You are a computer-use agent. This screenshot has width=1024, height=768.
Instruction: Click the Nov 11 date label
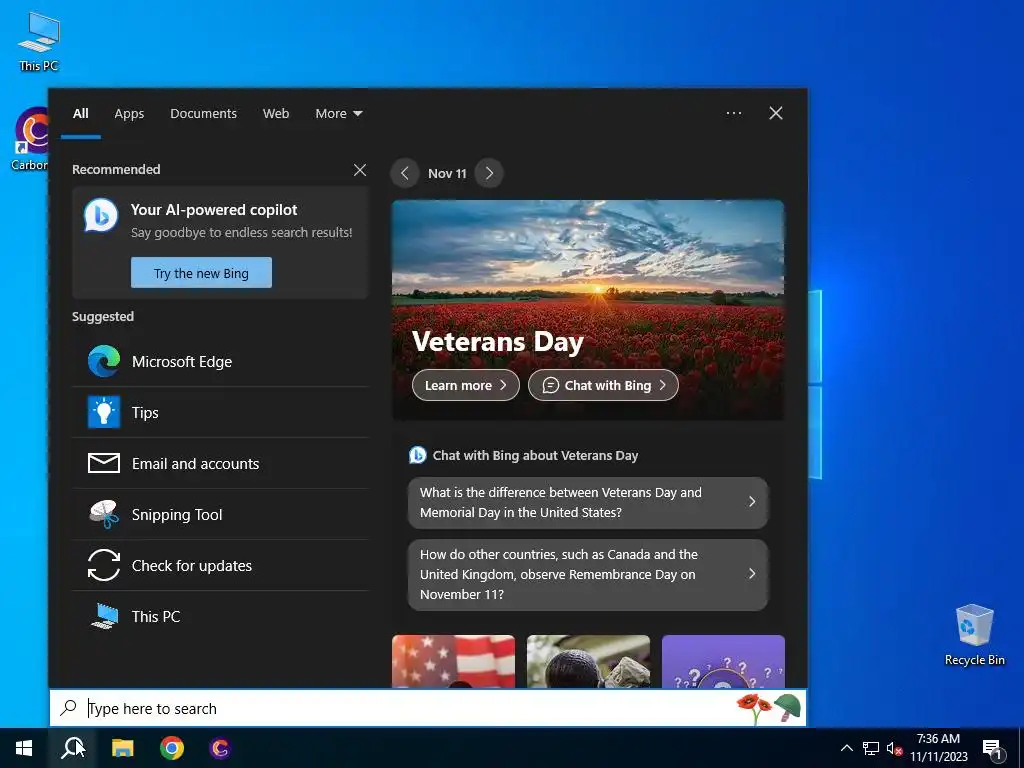447,173
